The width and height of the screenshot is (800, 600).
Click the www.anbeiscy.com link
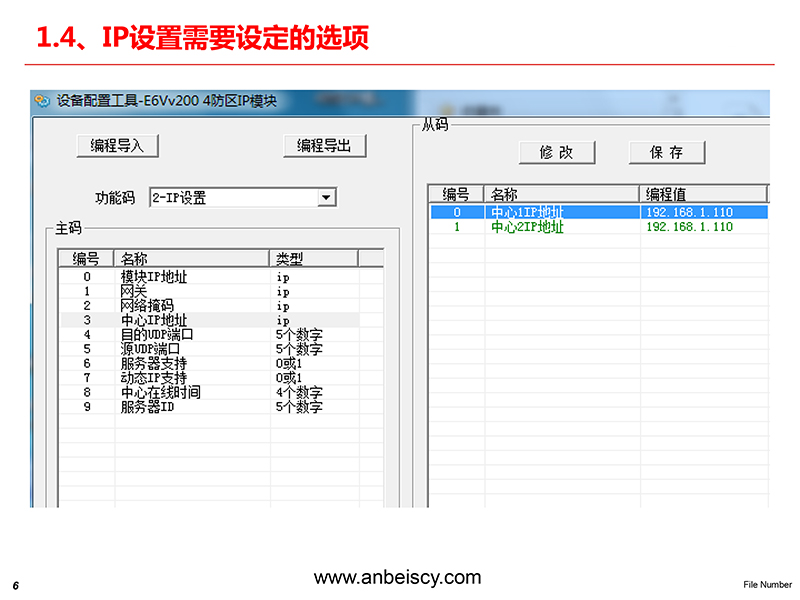click(x=397, y=577)
